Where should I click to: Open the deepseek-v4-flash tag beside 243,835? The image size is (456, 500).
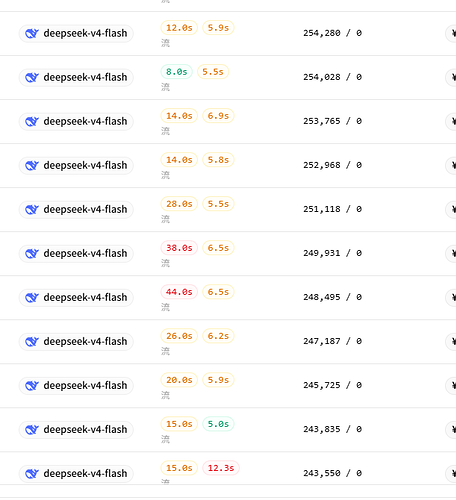[x=76, y=429]
